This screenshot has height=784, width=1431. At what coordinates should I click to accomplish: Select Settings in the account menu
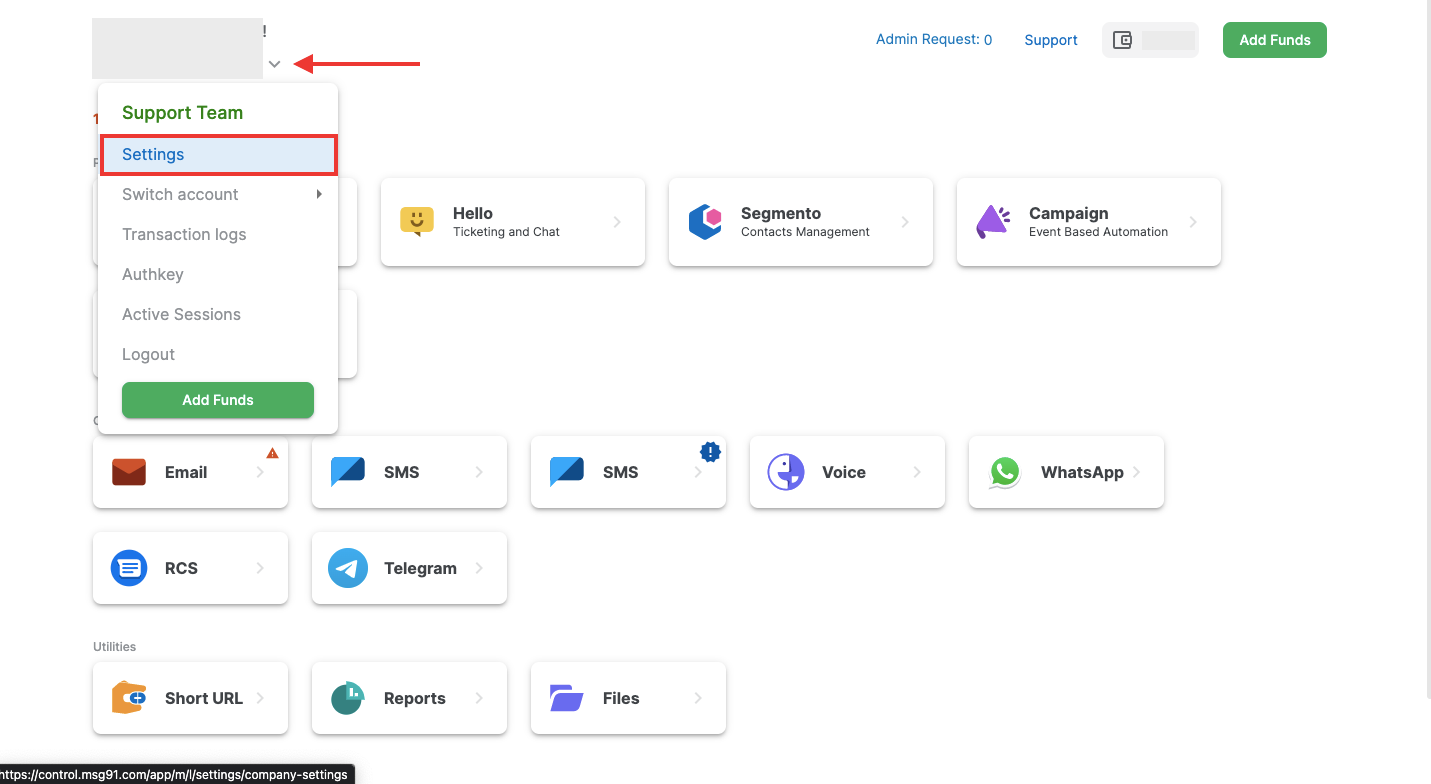tap(218, 155)
